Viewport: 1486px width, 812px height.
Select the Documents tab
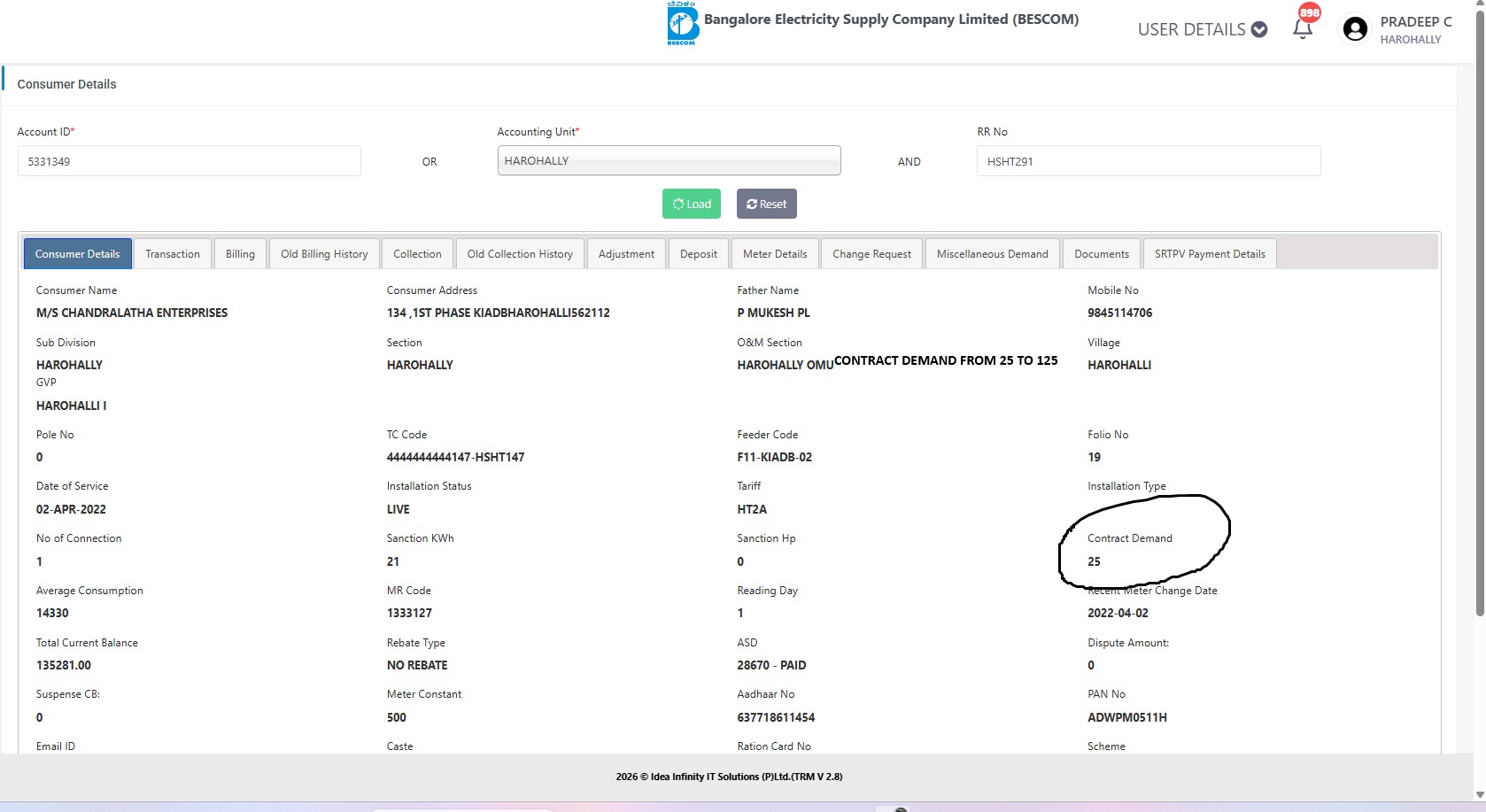tap(1101, 254)
